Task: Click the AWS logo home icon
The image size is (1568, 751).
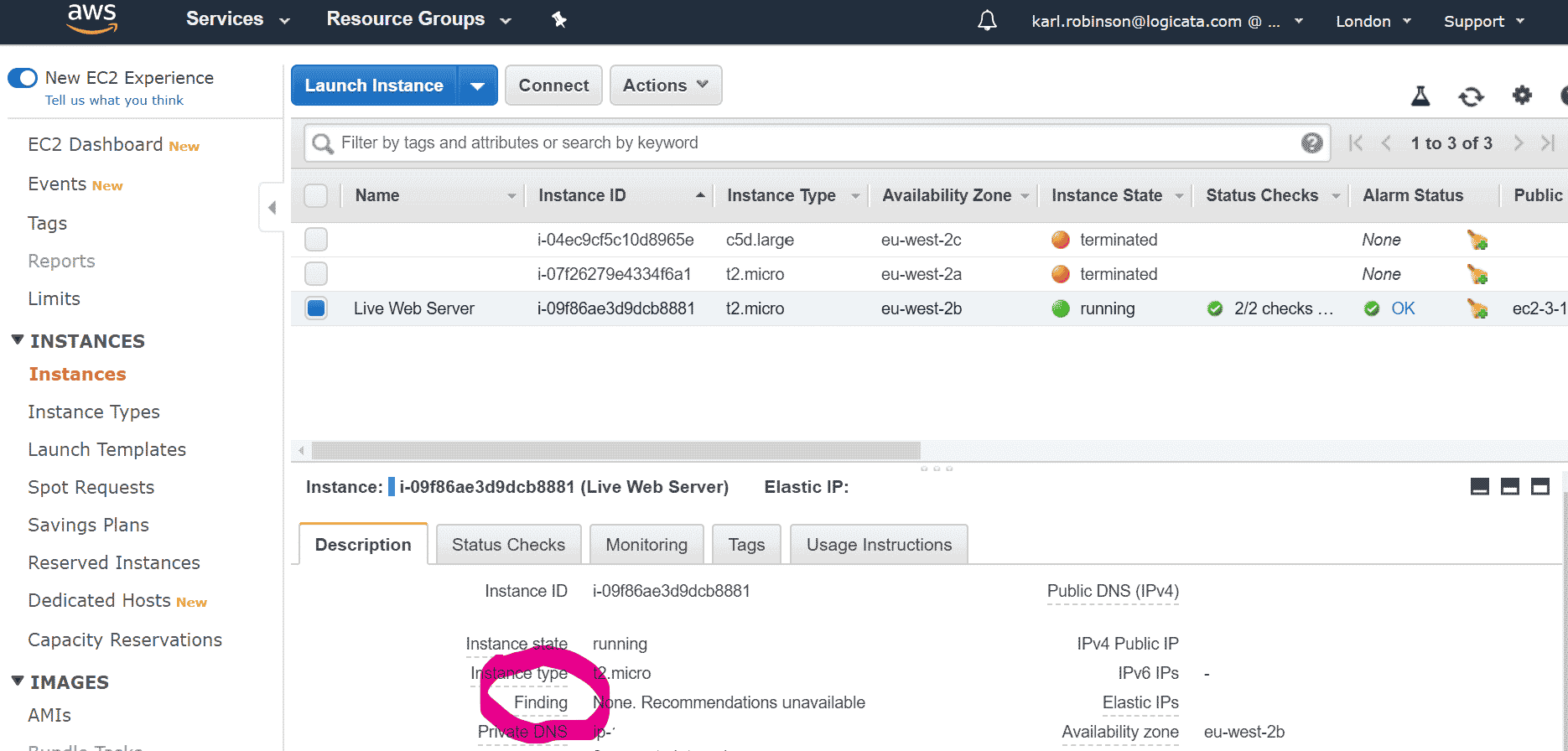Action: 92,18
